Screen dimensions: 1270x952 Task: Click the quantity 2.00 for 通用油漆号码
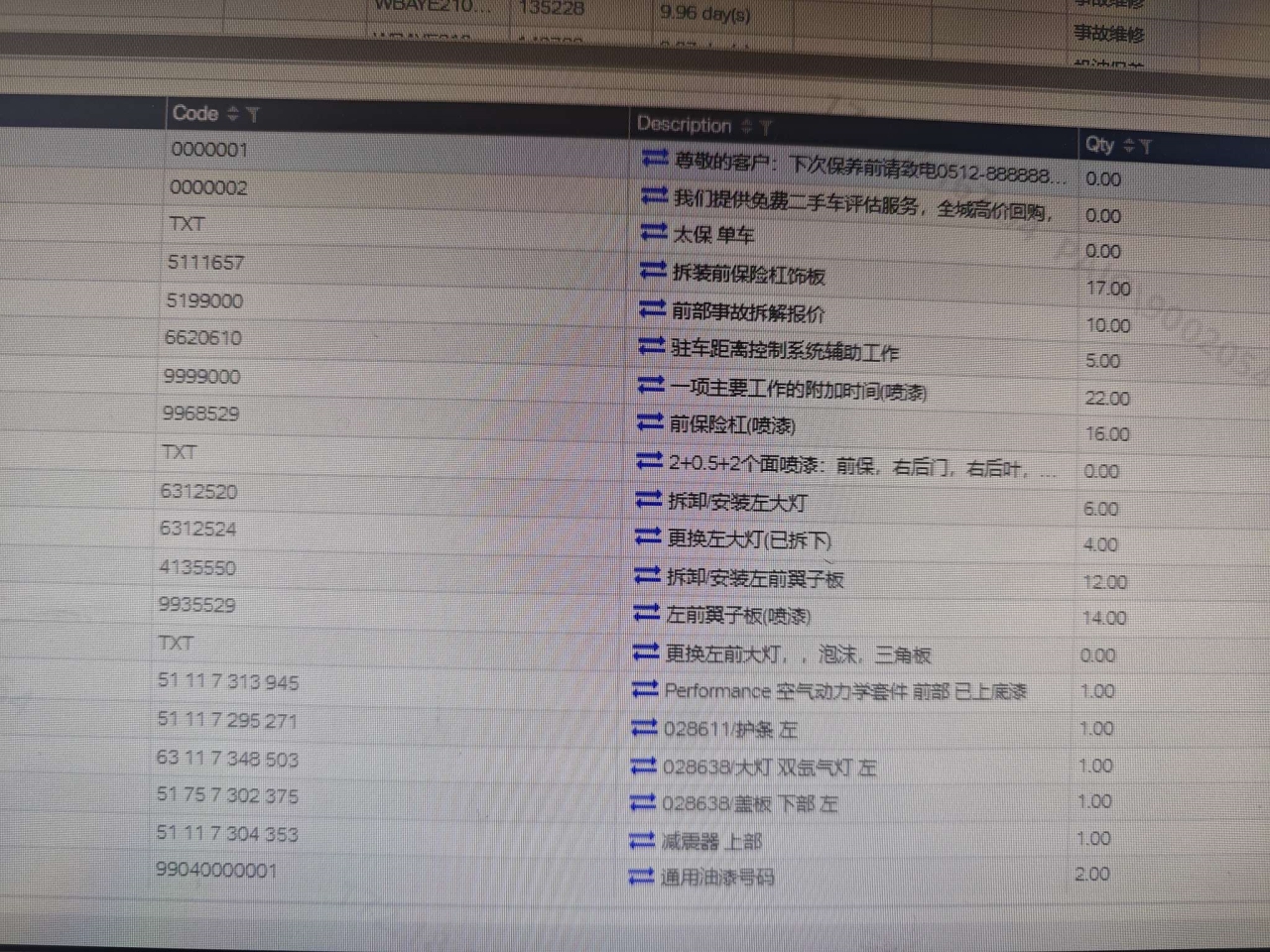point(1092,875)
